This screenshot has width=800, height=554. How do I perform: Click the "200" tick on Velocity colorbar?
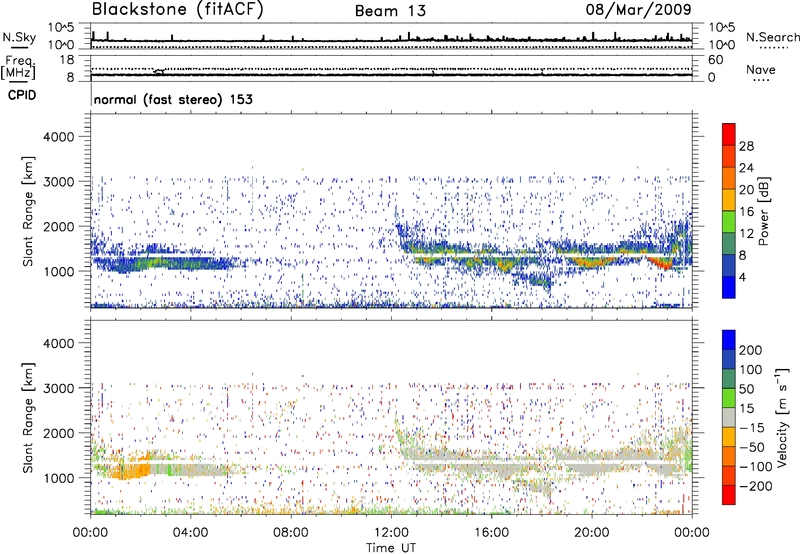pos(751,350)
